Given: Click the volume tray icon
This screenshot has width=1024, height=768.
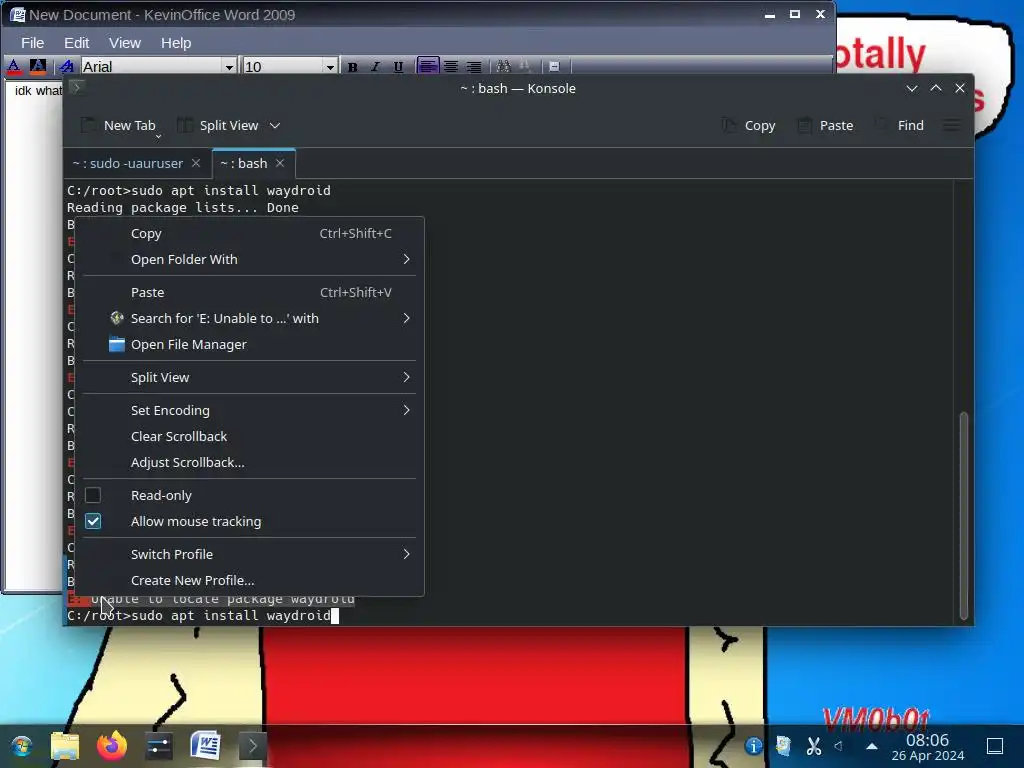Looking at the screenshot, I should tap(839, 746).
